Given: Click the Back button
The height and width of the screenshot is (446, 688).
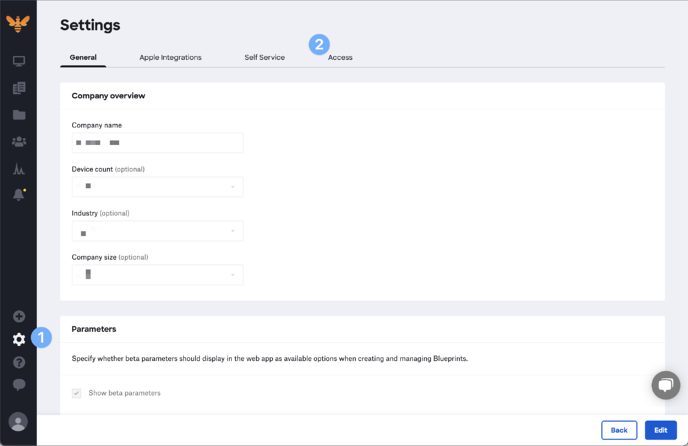Looking at the screenshot, I should coord(619,430).
